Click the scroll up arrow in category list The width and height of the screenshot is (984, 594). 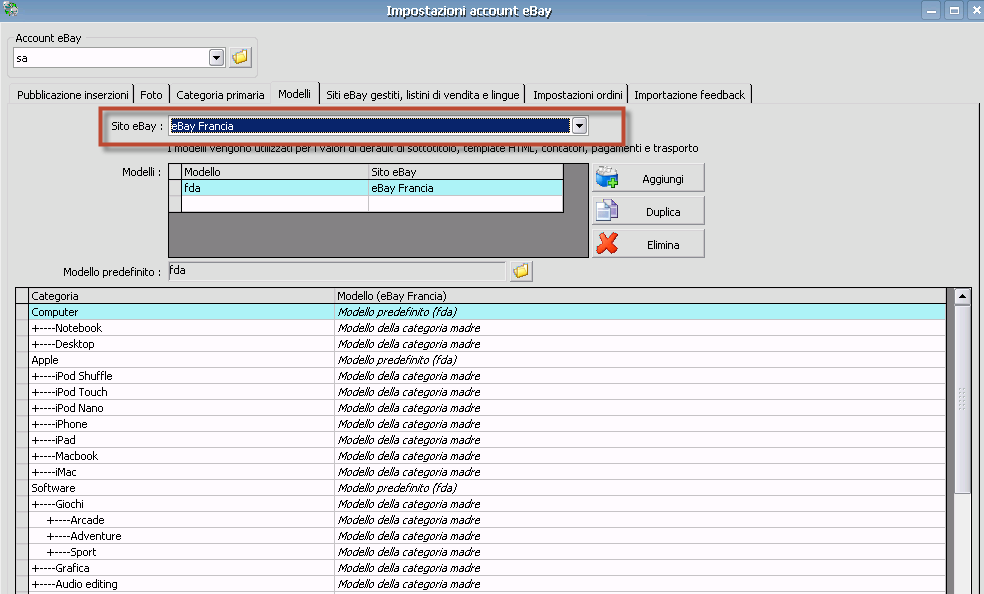click(962, 296)
